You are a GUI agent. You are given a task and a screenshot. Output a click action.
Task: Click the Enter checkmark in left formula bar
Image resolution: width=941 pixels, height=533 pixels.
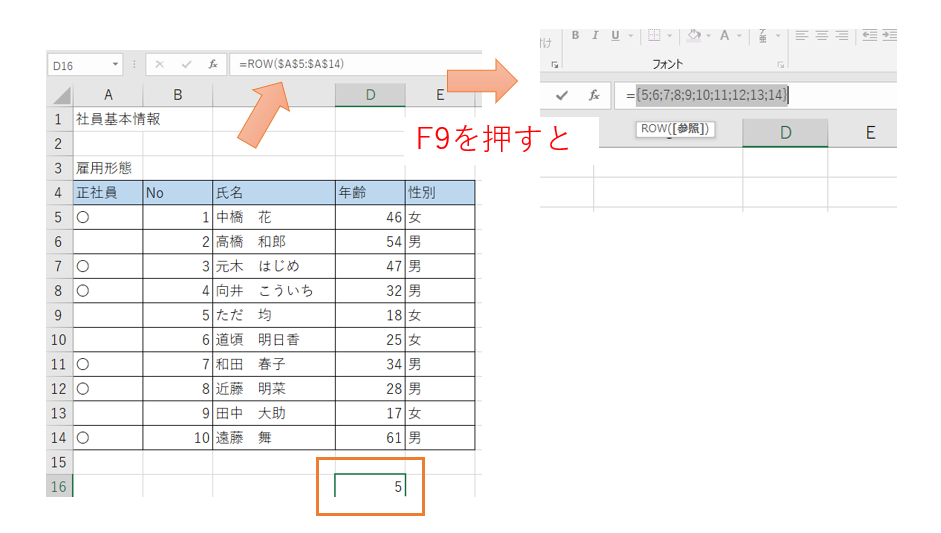pyautogui.click(x=187, y=64)
